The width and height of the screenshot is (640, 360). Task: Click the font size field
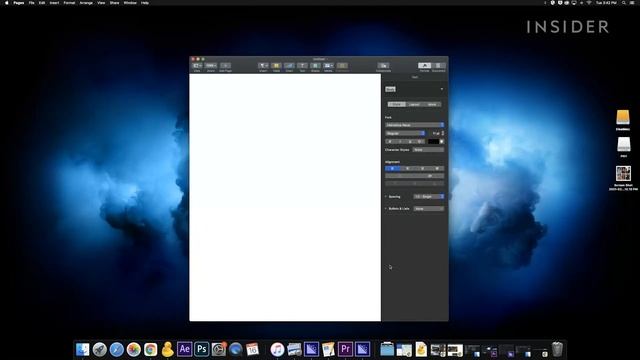coord(436,133)
